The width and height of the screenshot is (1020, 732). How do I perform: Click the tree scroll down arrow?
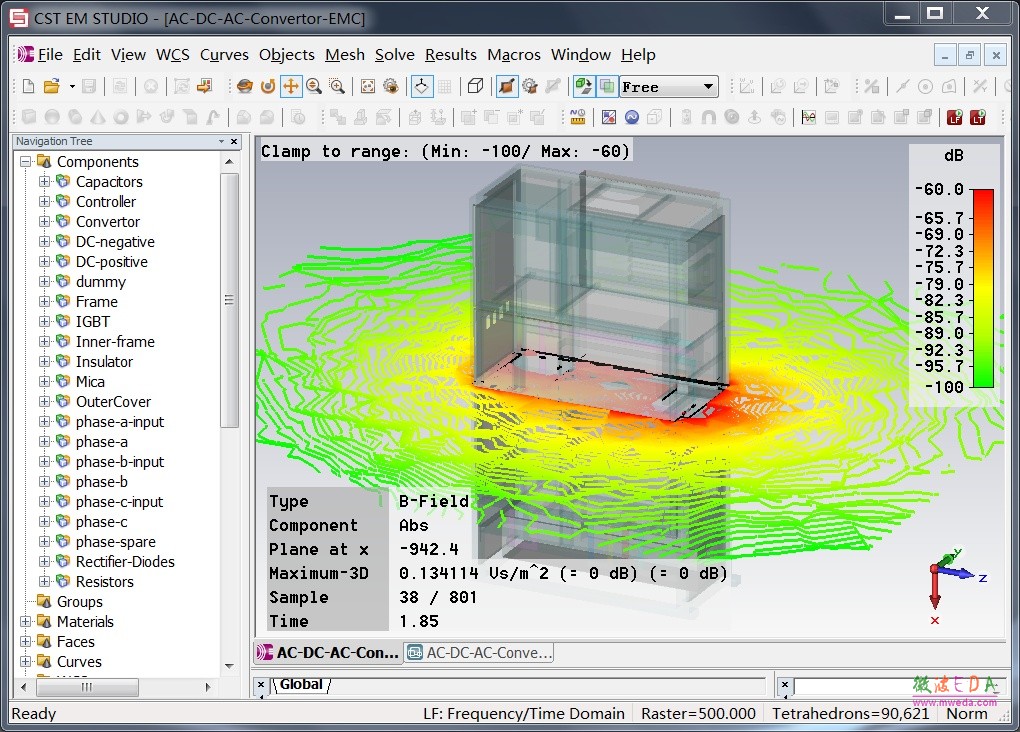click(x=229, y=666)
